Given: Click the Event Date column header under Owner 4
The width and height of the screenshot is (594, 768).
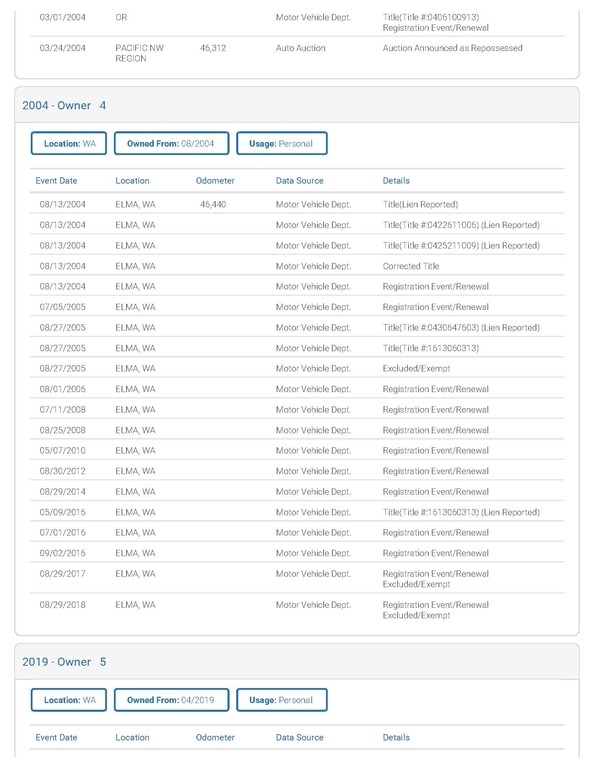Looking at the screenshot, I should click(56, 181).
